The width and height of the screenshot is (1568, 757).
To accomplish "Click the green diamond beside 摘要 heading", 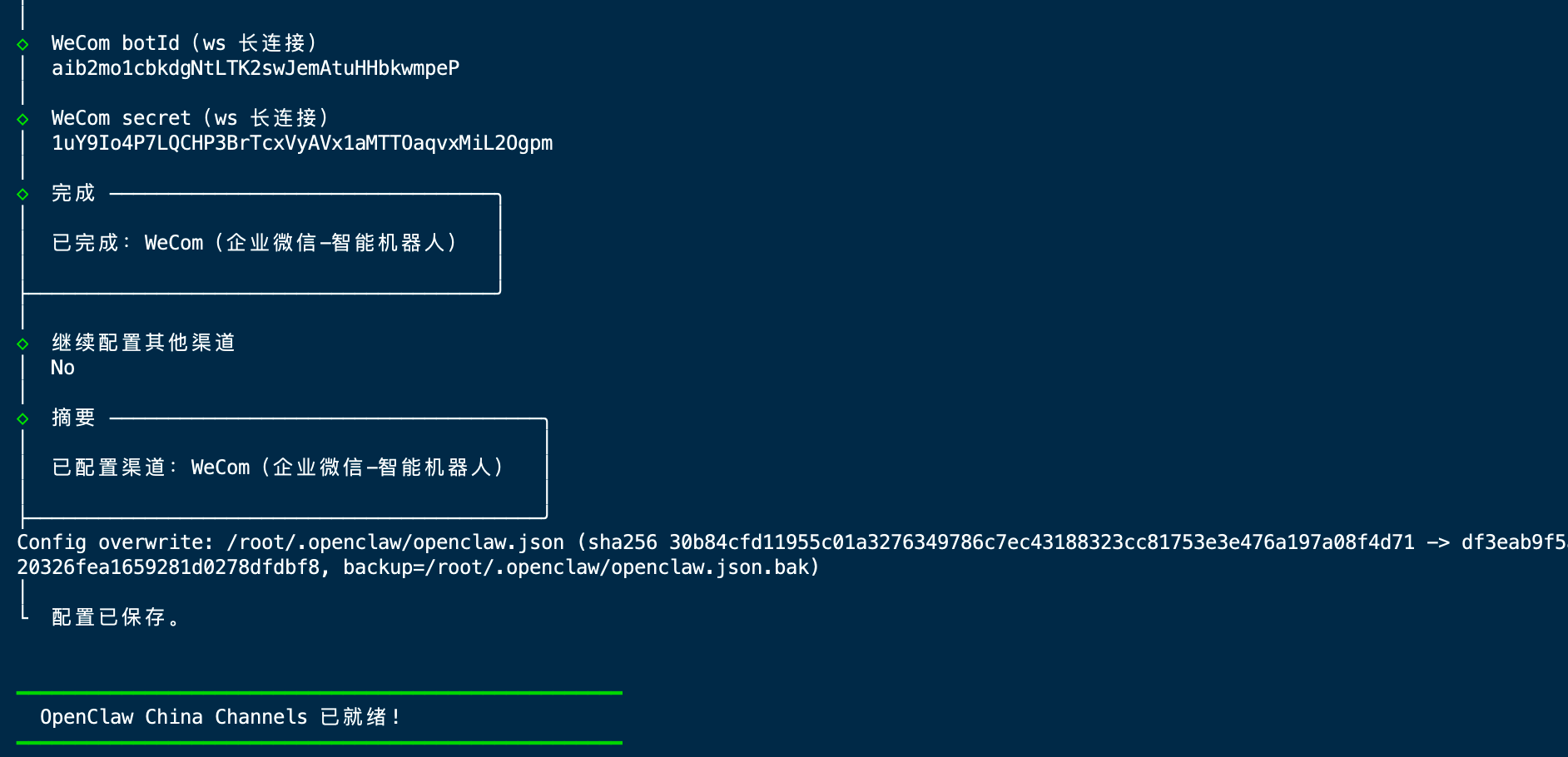I will point(22,418).
